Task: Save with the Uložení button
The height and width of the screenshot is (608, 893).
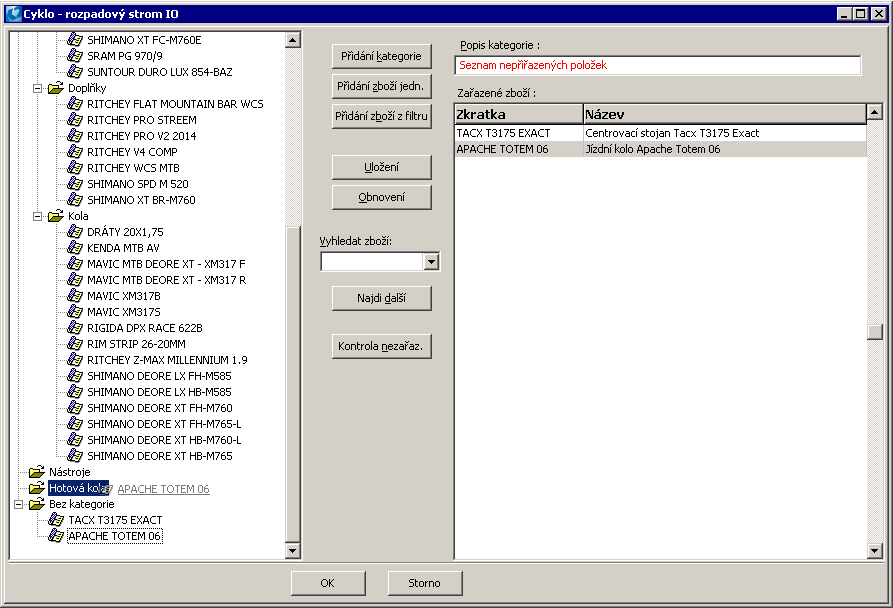Action: (382, 167)
